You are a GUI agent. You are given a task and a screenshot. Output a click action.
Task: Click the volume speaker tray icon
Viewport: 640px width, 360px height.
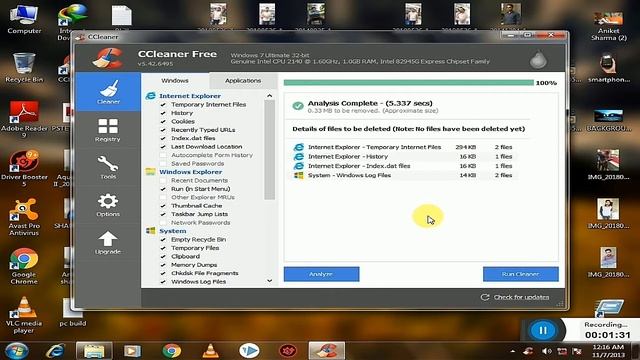tap(546, 351)
